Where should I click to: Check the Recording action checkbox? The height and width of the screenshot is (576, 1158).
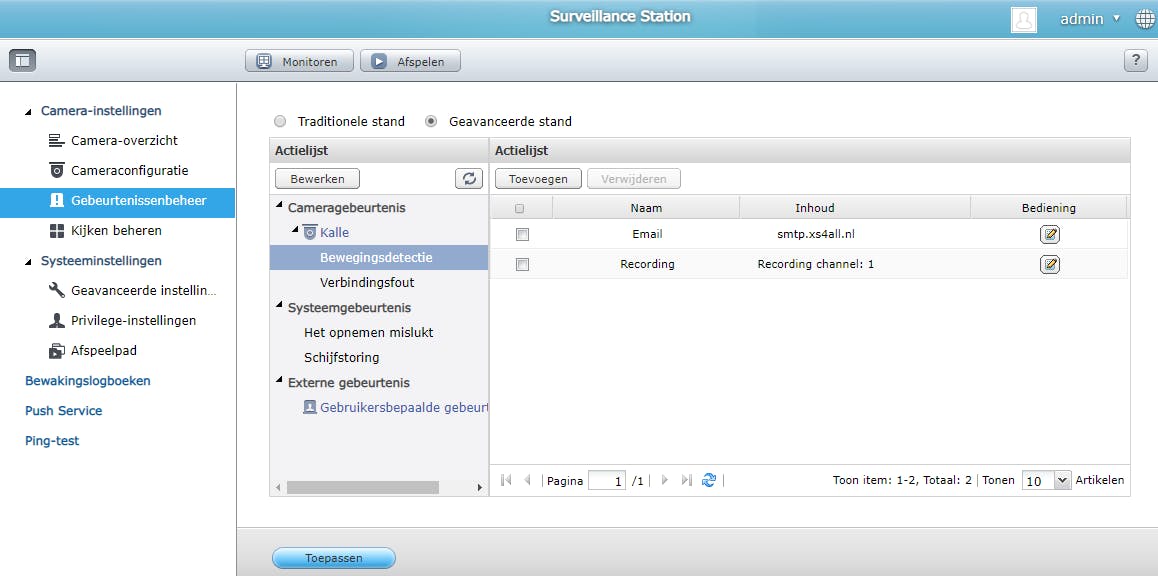point(521,264)
